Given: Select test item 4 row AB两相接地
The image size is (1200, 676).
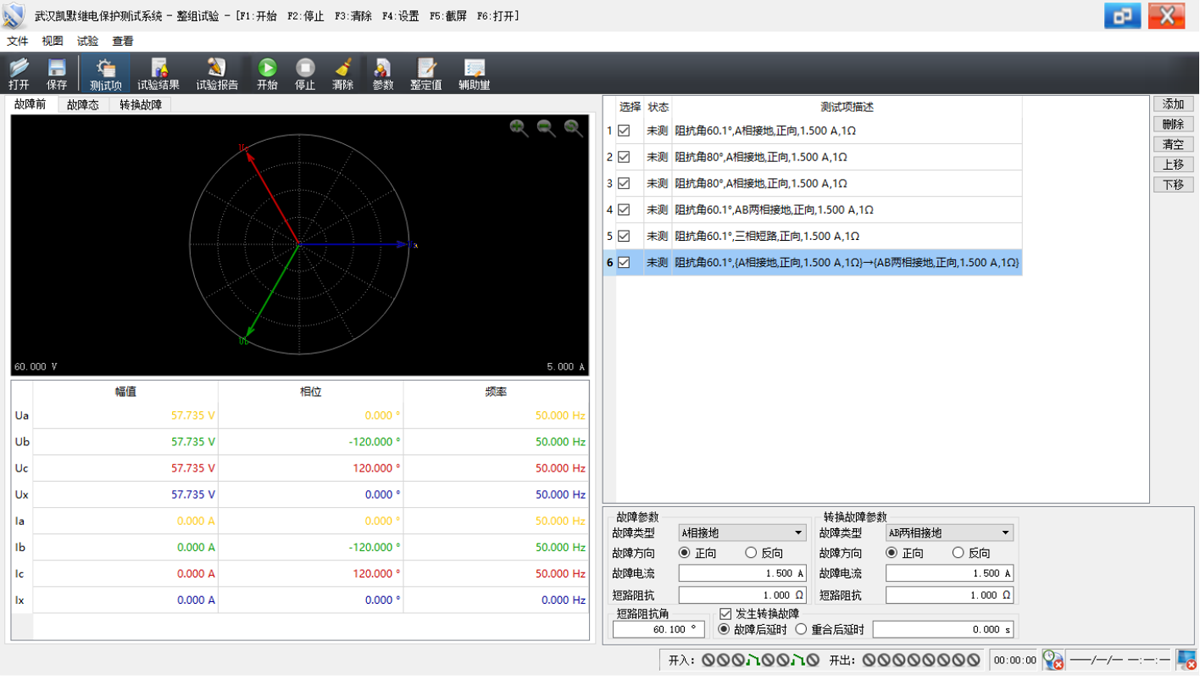Looking at the screenshot, I should tap(773, 210).
